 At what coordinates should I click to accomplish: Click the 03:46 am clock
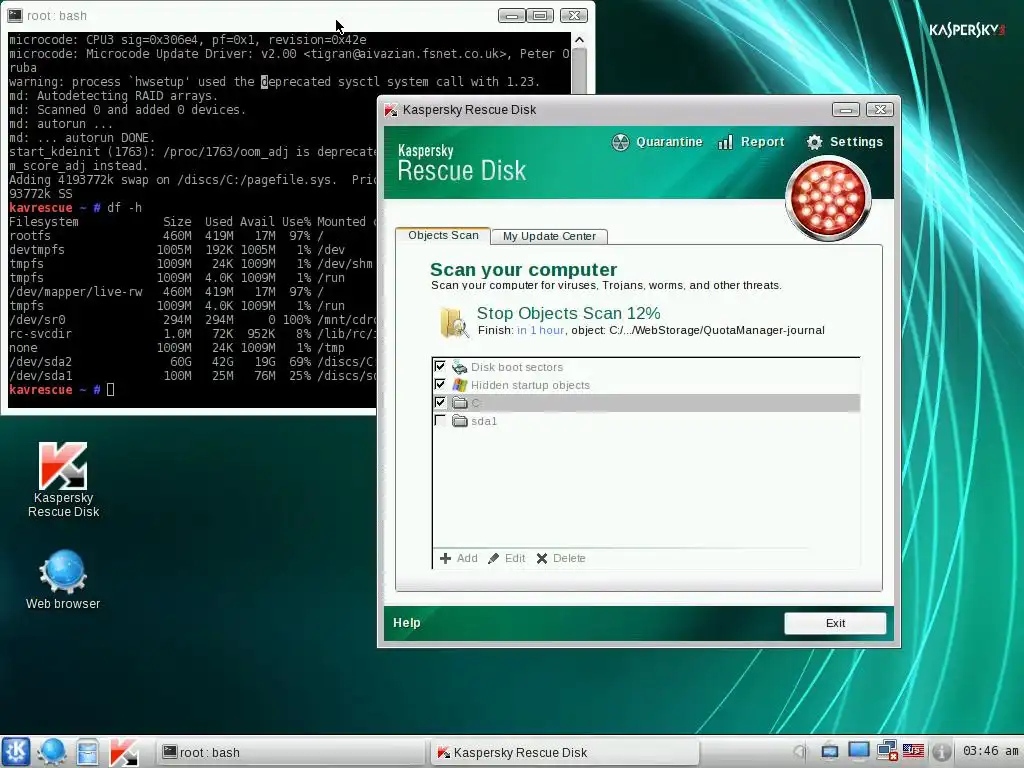click(990, 752)
